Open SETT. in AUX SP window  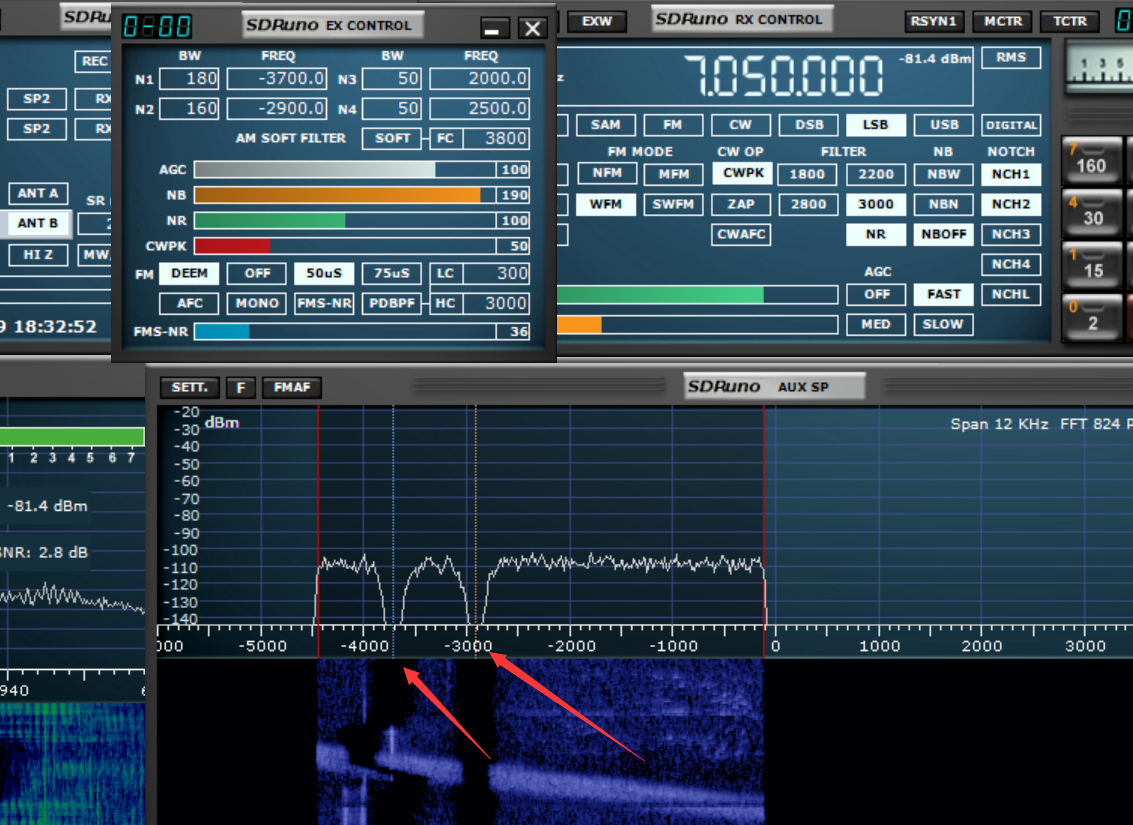pos(189,388)
